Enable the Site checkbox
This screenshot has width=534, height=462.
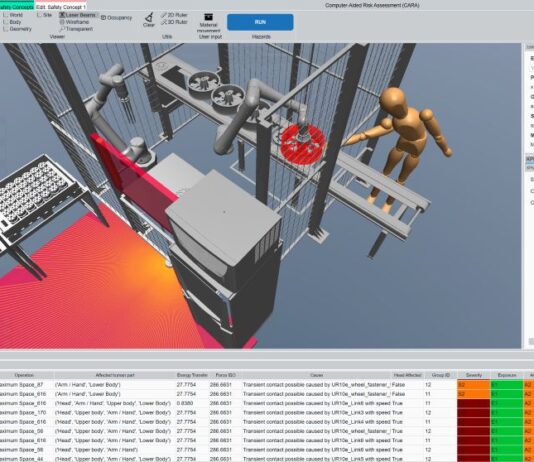point(44,15)
